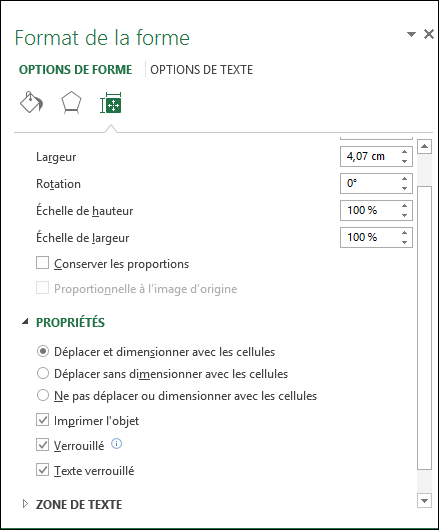
Task: Open the Effects pentagon tab
Action: point(71,103)
